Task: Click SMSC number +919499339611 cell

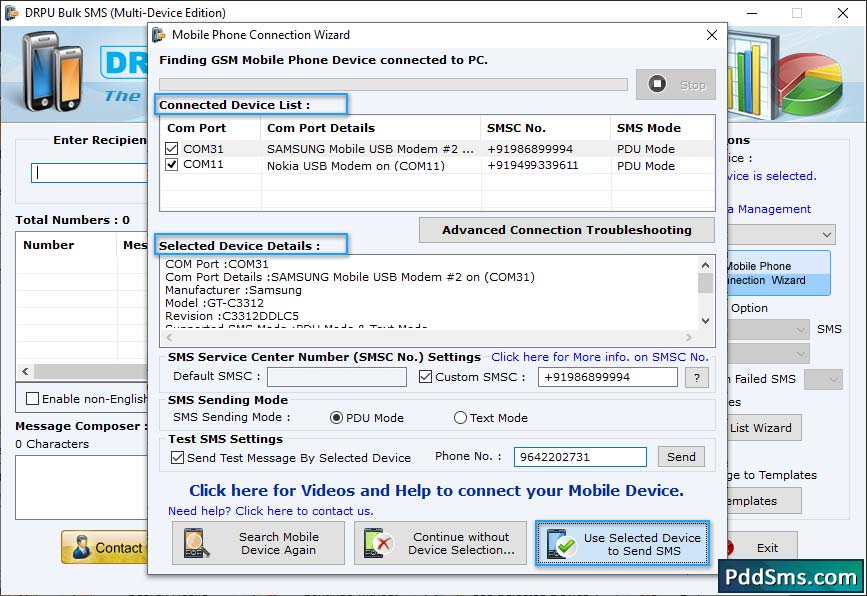Action: tap(532, 166)
